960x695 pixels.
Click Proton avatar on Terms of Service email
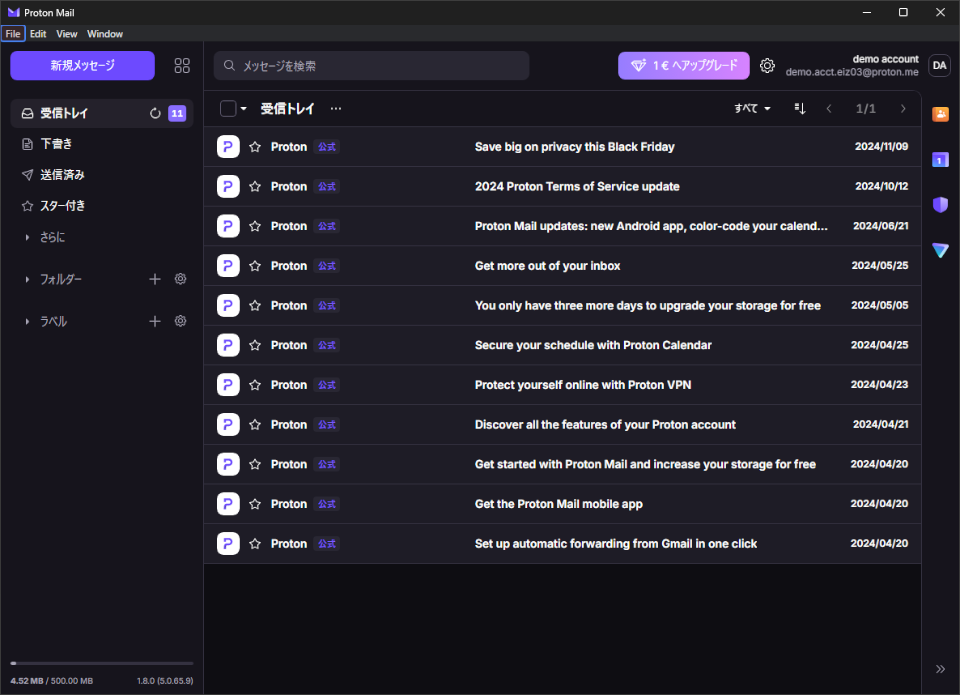(x=228, y=186)
